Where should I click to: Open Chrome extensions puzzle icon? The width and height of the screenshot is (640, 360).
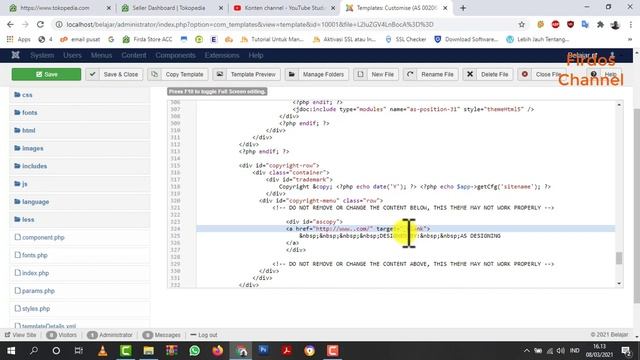pos(600,24)
